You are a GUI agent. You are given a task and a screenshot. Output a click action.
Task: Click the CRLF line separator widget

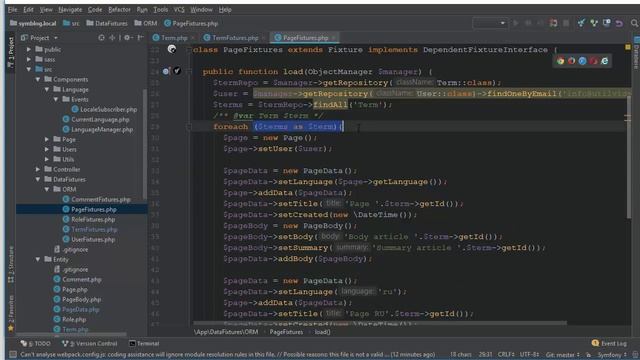pyautogui.click(x=507, y=355)
